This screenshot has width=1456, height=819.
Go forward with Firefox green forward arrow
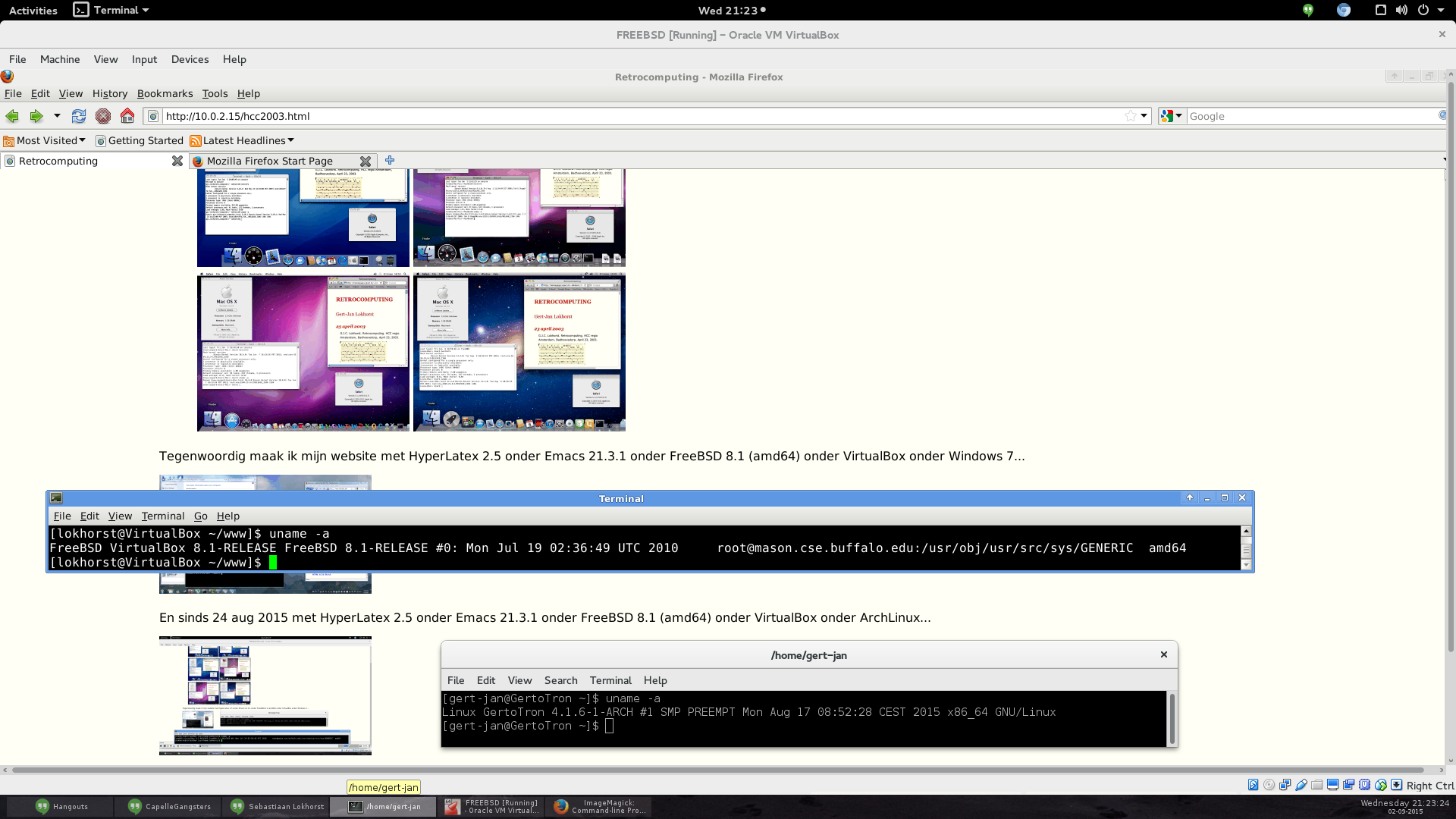(x=36, y=116)
